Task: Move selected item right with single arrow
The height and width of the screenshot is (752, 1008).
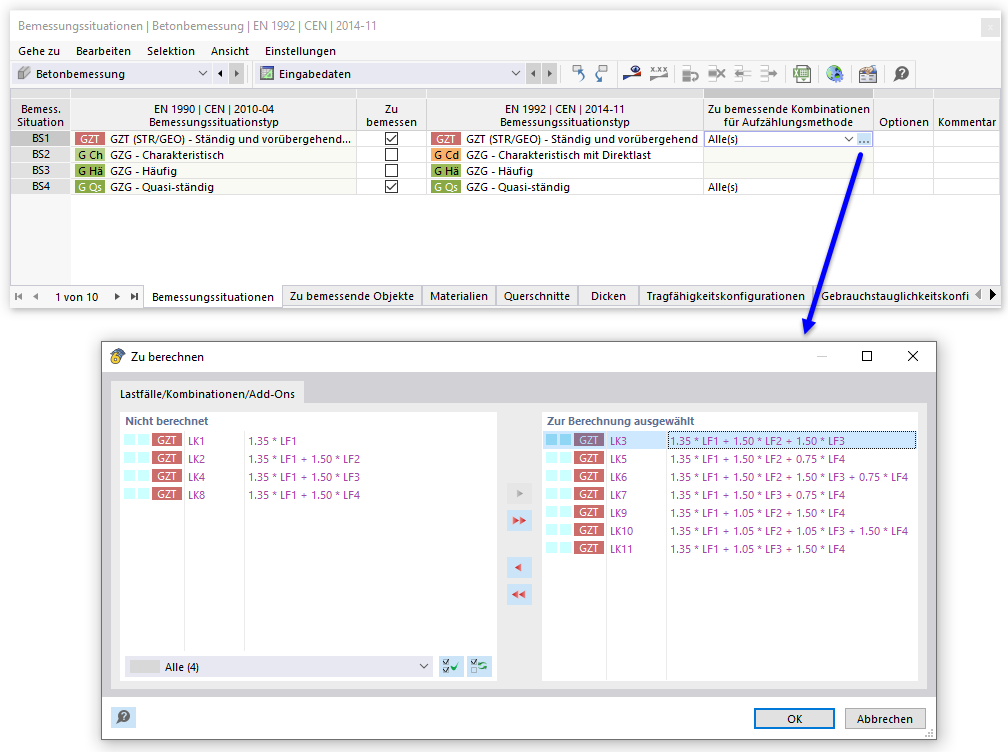Action: [519, 494]
